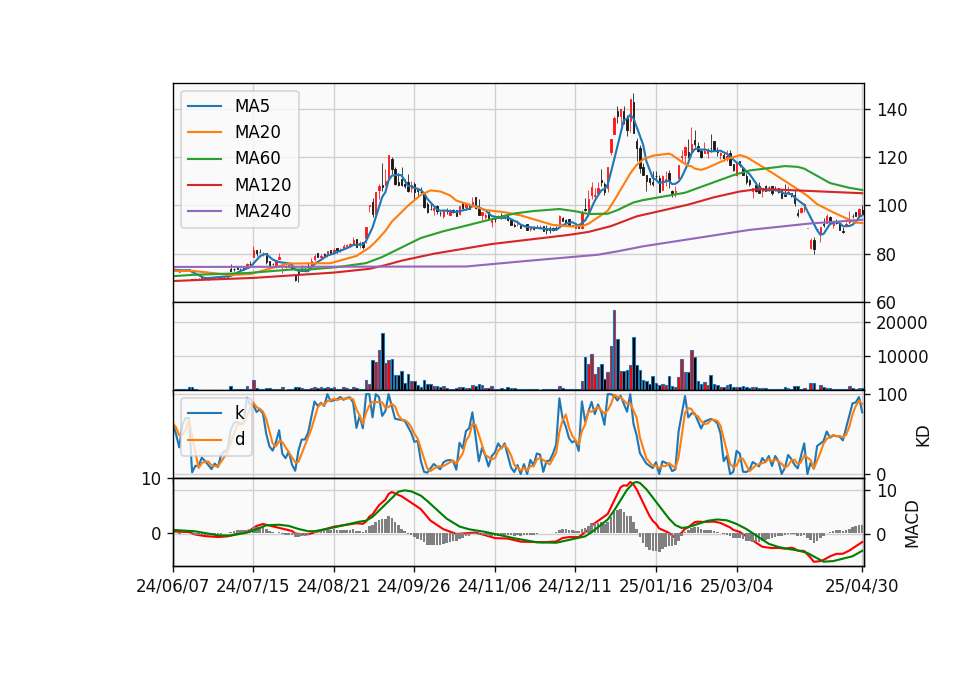The image size is (960, 690).
Task: Click the MACD axis title
Action: 912,525
